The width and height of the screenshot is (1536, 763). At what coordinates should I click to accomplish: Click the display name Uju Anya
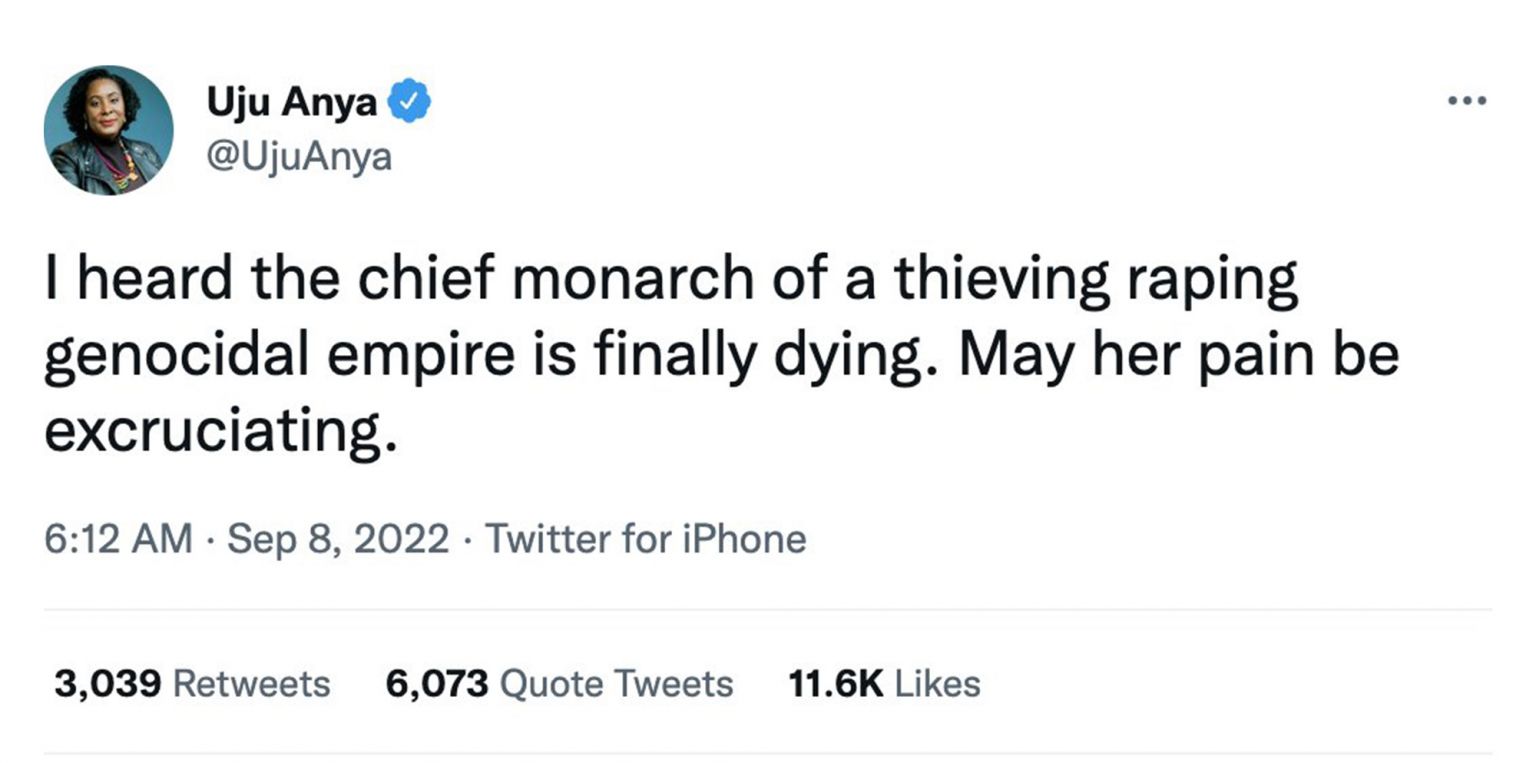point(292,102)
